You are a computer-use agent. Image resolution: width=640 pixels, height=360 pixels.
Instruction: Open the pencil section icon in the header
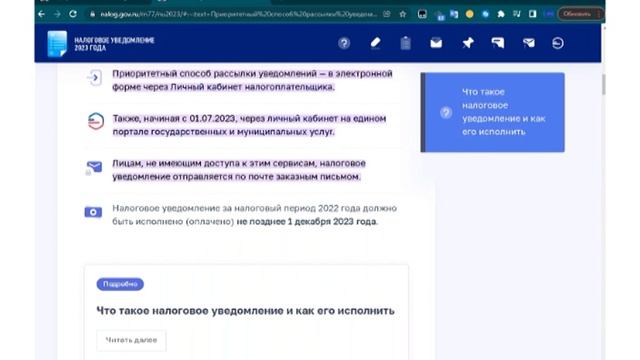click(x=375, y=43)
